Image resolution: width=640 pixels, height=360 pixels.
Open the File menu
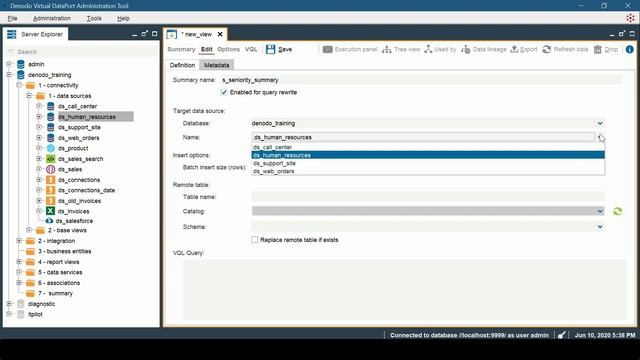(12, 18)
